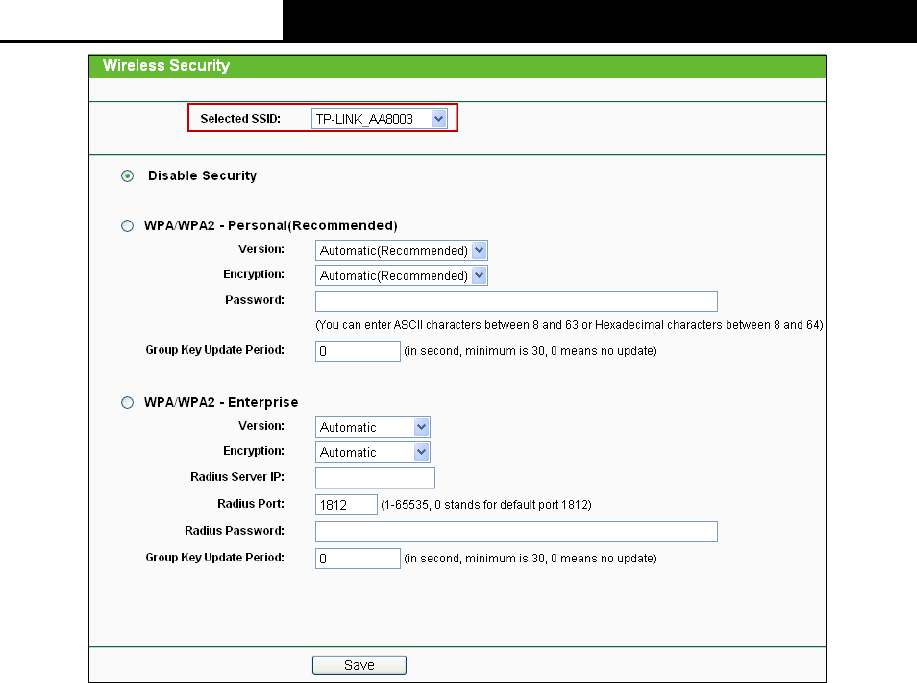Click the Radius Password: label
This screenshot has height=683, width=917.
click(x=235, y=530)
